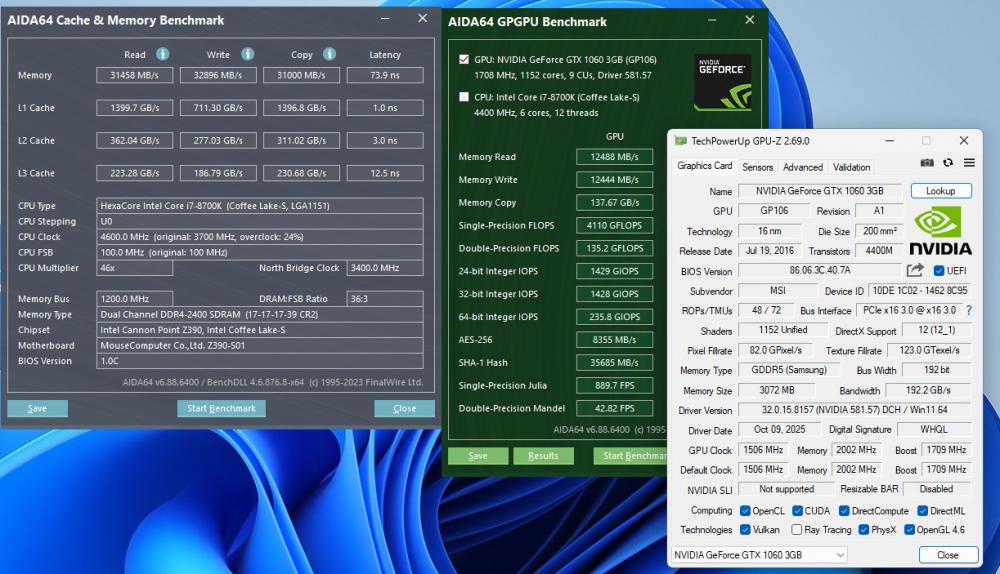Toggle the CPU Intel Core i7-8700K checkbox
This screenshot has width=1000, height=574.
(x=464, y=97)
